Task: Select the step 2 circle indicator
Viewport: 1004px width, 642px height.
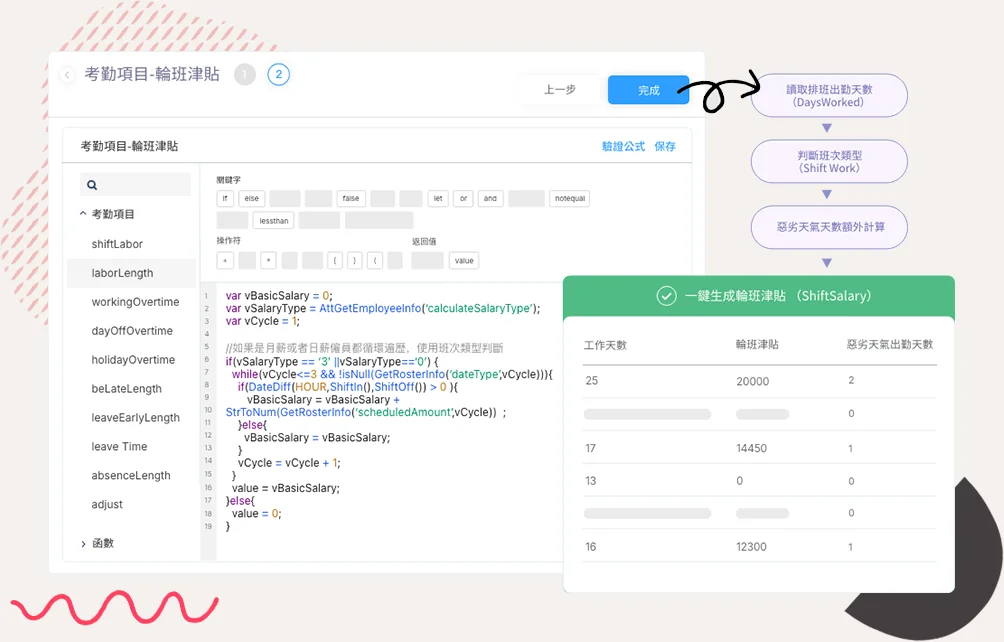Action: coord(278,74)
